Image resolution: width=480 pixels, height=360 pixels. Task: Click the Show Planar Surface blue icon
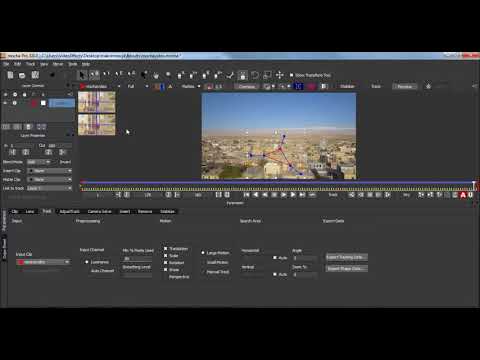tap(298, 87)
